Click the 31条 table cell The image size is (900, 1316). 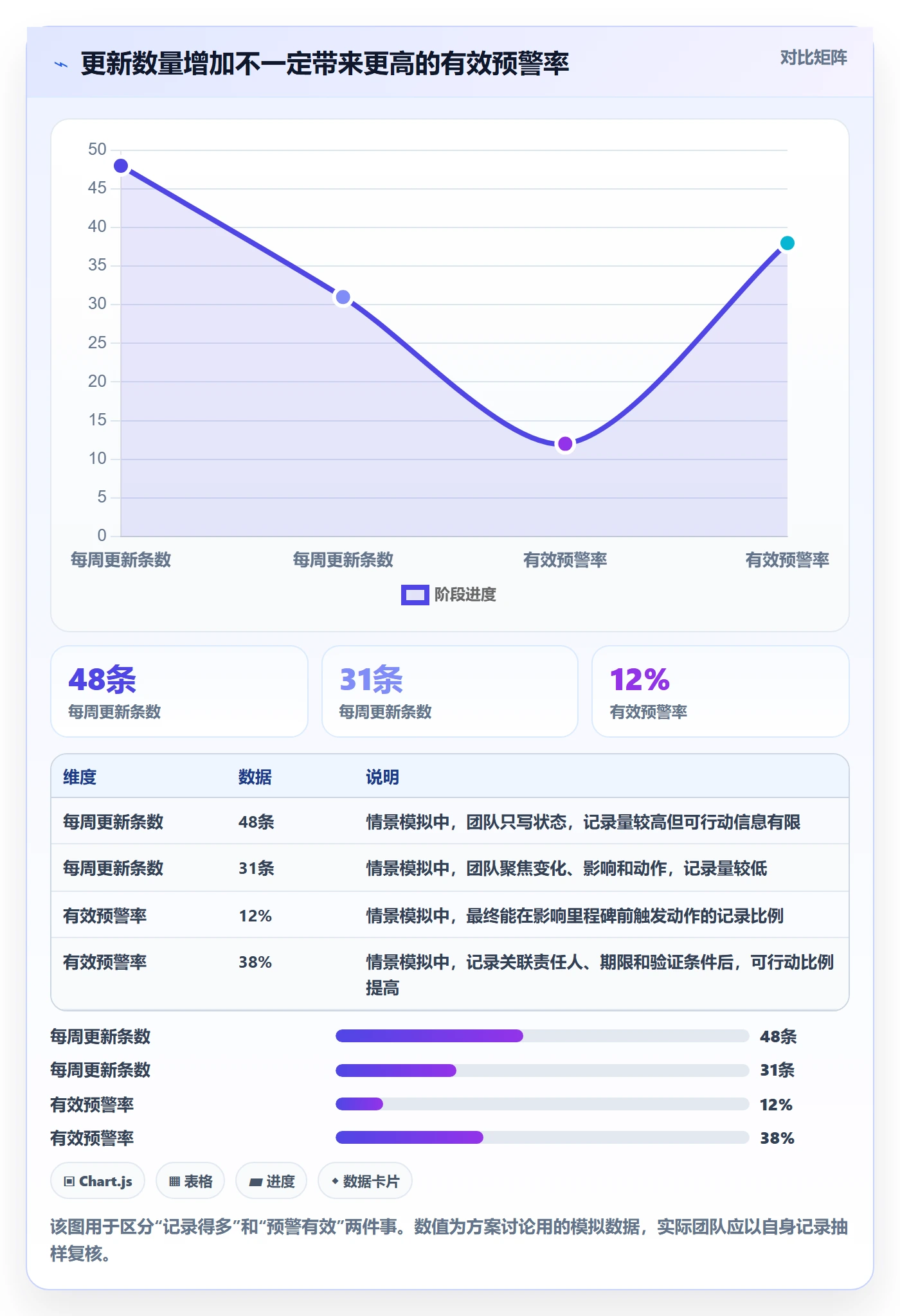pos(256,868)
